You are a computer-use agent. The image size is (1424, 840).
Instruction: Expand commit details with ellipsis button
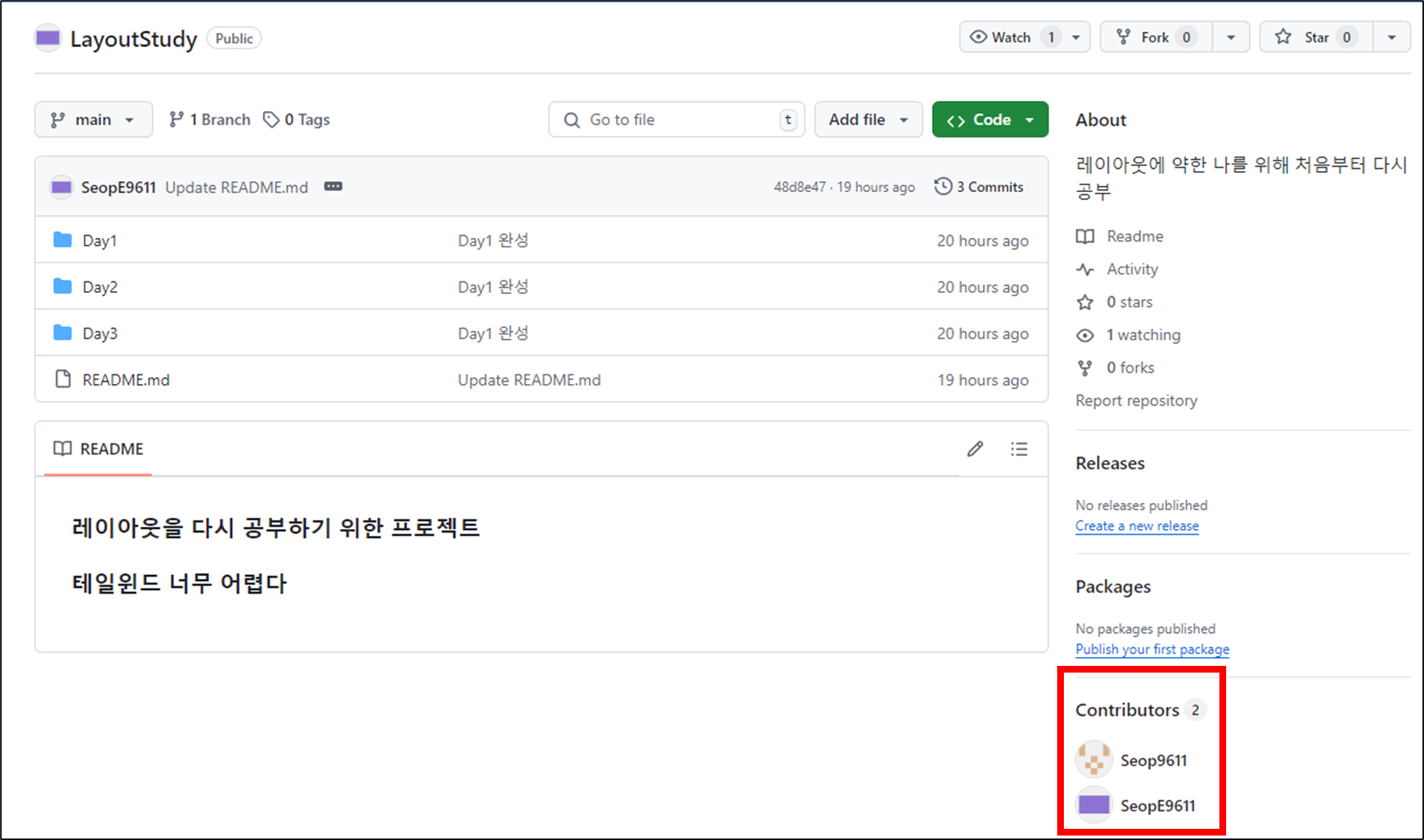click(x=333, y=186)
